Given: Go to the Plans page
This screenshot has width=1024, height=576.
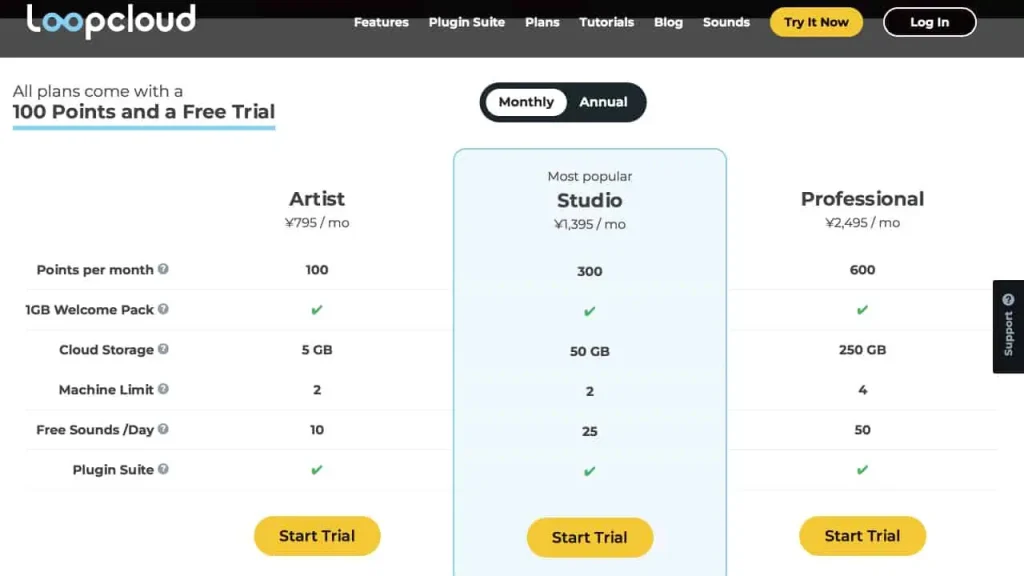Looking at the screenshot, I should pyautogui.click(x=542, y=22).
